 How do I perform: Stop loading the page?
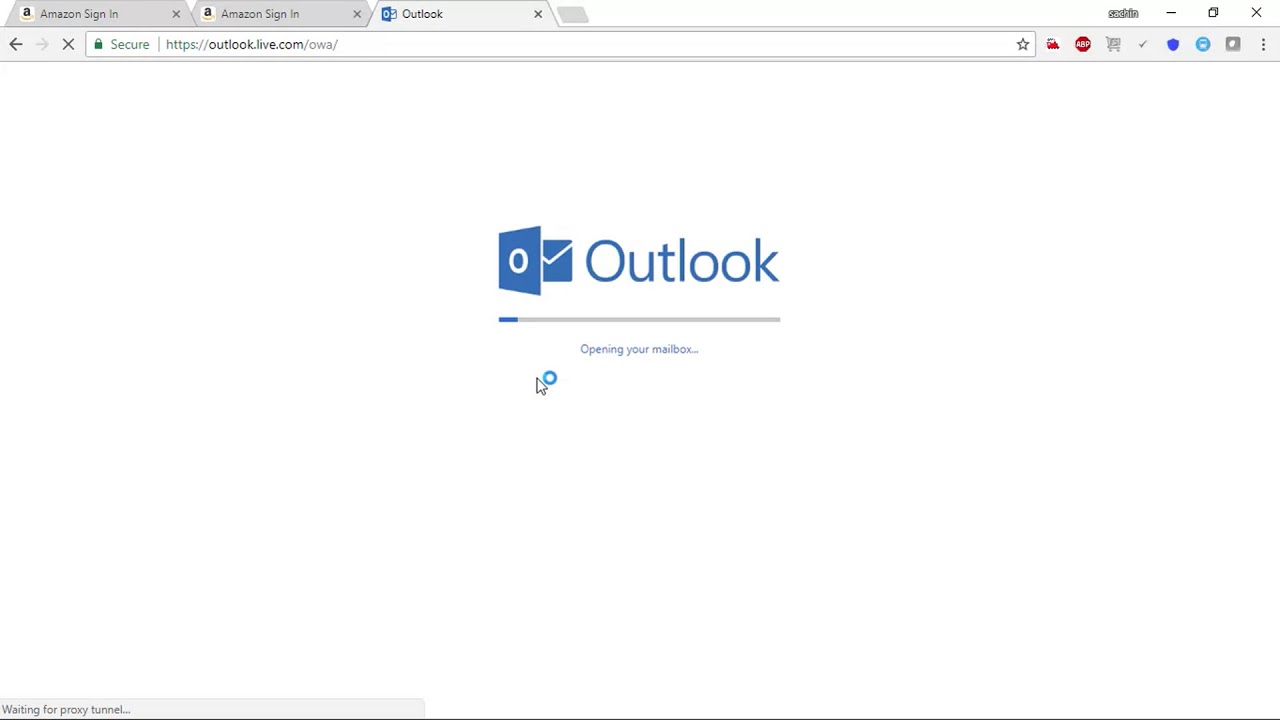(68, 44)
